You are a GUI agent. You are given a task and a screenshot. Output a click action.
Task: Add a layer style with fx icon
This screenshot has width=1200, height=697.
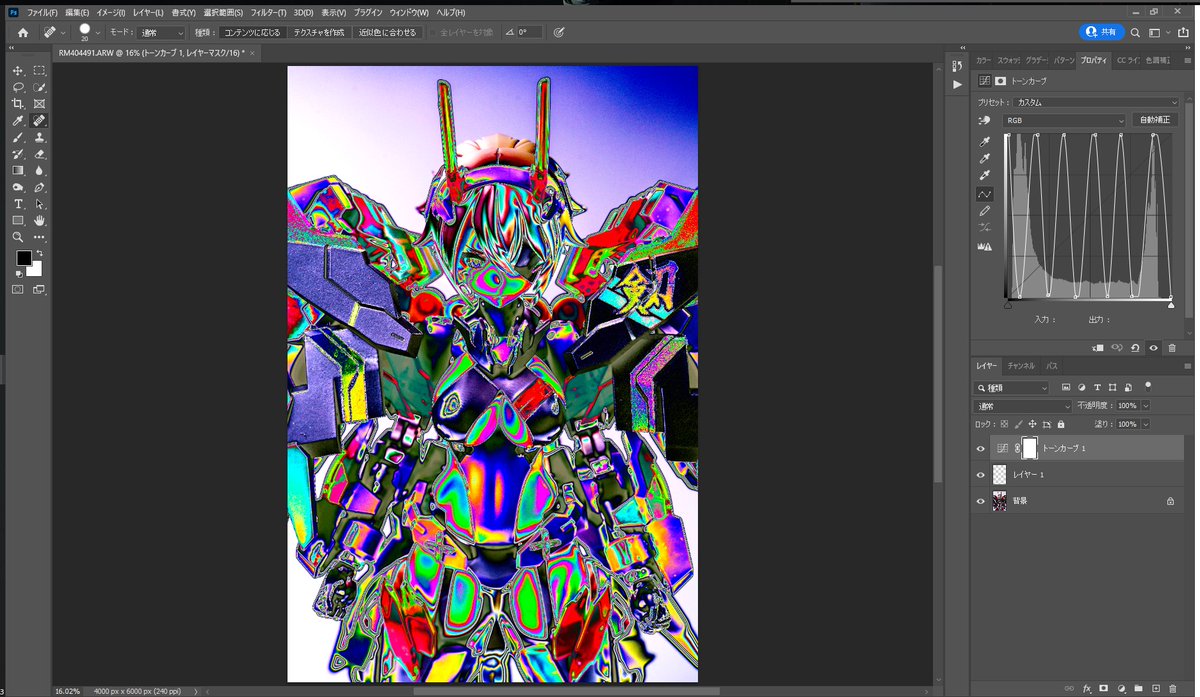pyautogui.click(x=1086, y=688)
